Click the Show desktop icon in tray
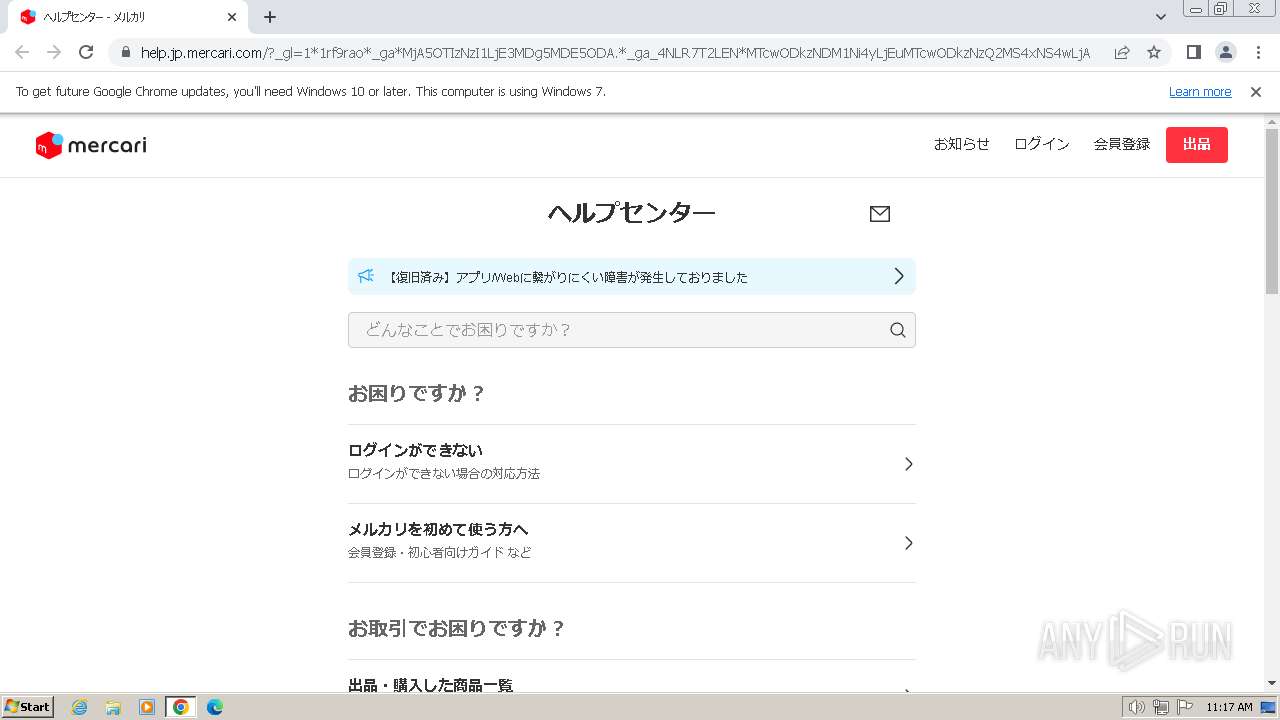 [x=1269, y=707]
